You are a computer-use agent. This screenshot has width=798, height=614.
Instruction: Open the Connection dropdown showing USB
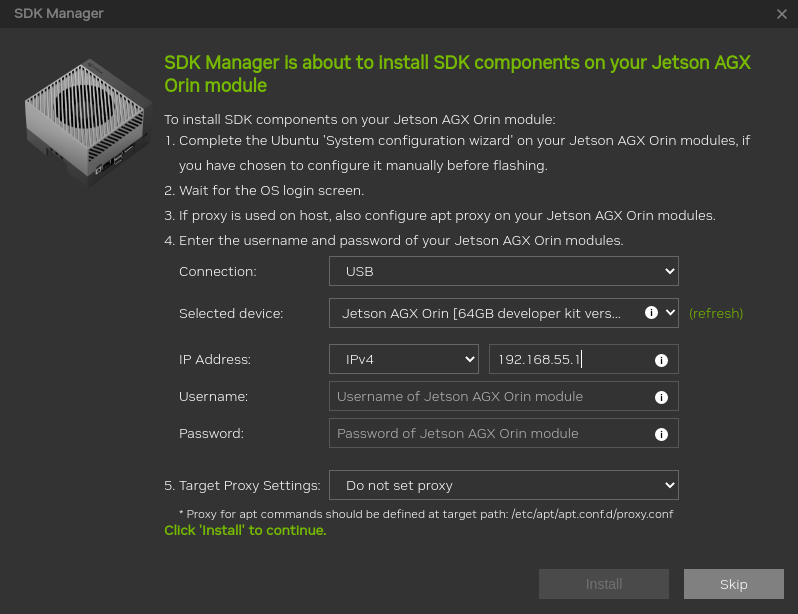pyautogui.click(x=503, y=271)
